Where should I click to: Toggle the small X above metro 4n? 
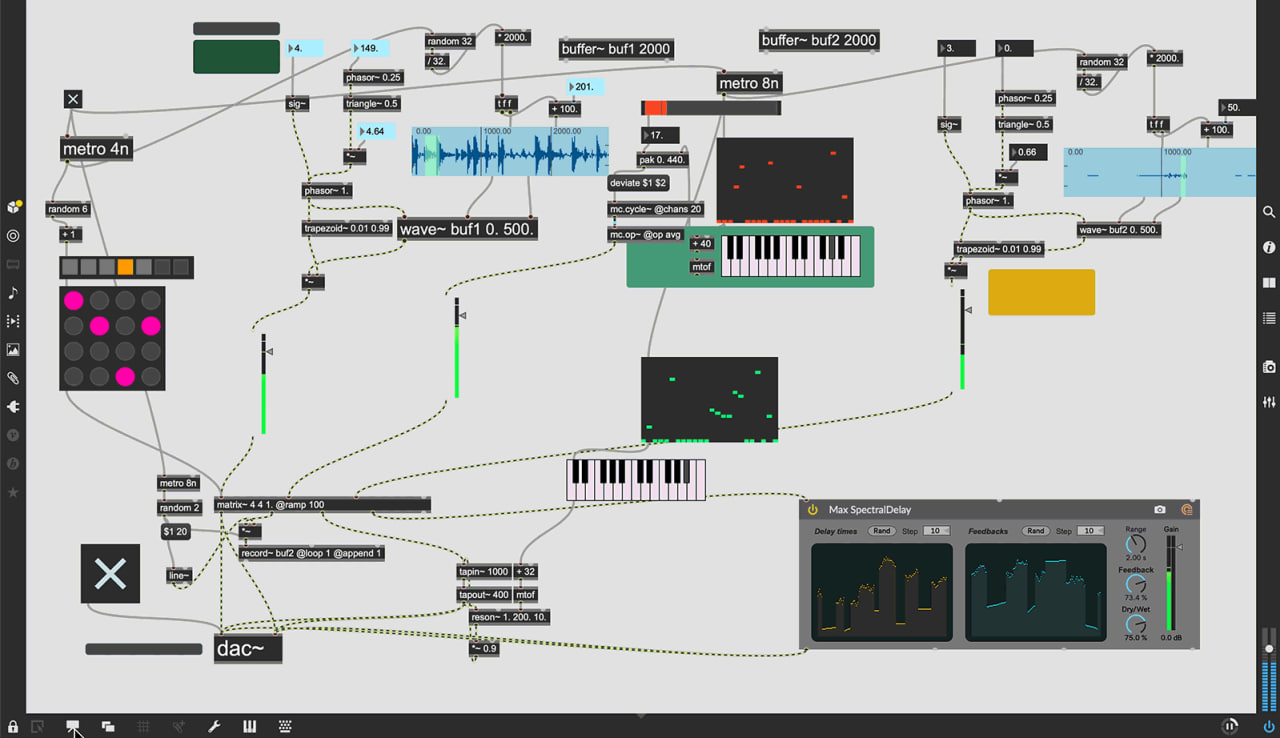[x=73, y=98]
